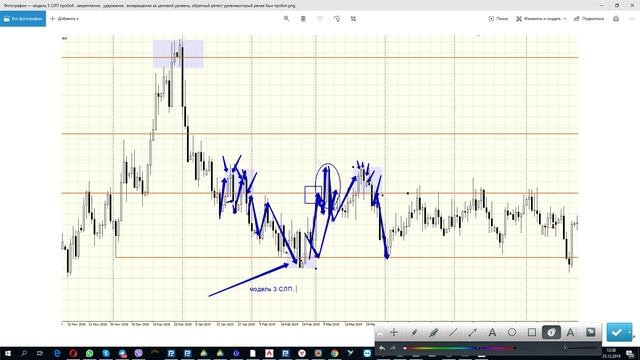Pick a color on the rainbow color bar
Screen dimensions: 640x360
pos(459,348)
